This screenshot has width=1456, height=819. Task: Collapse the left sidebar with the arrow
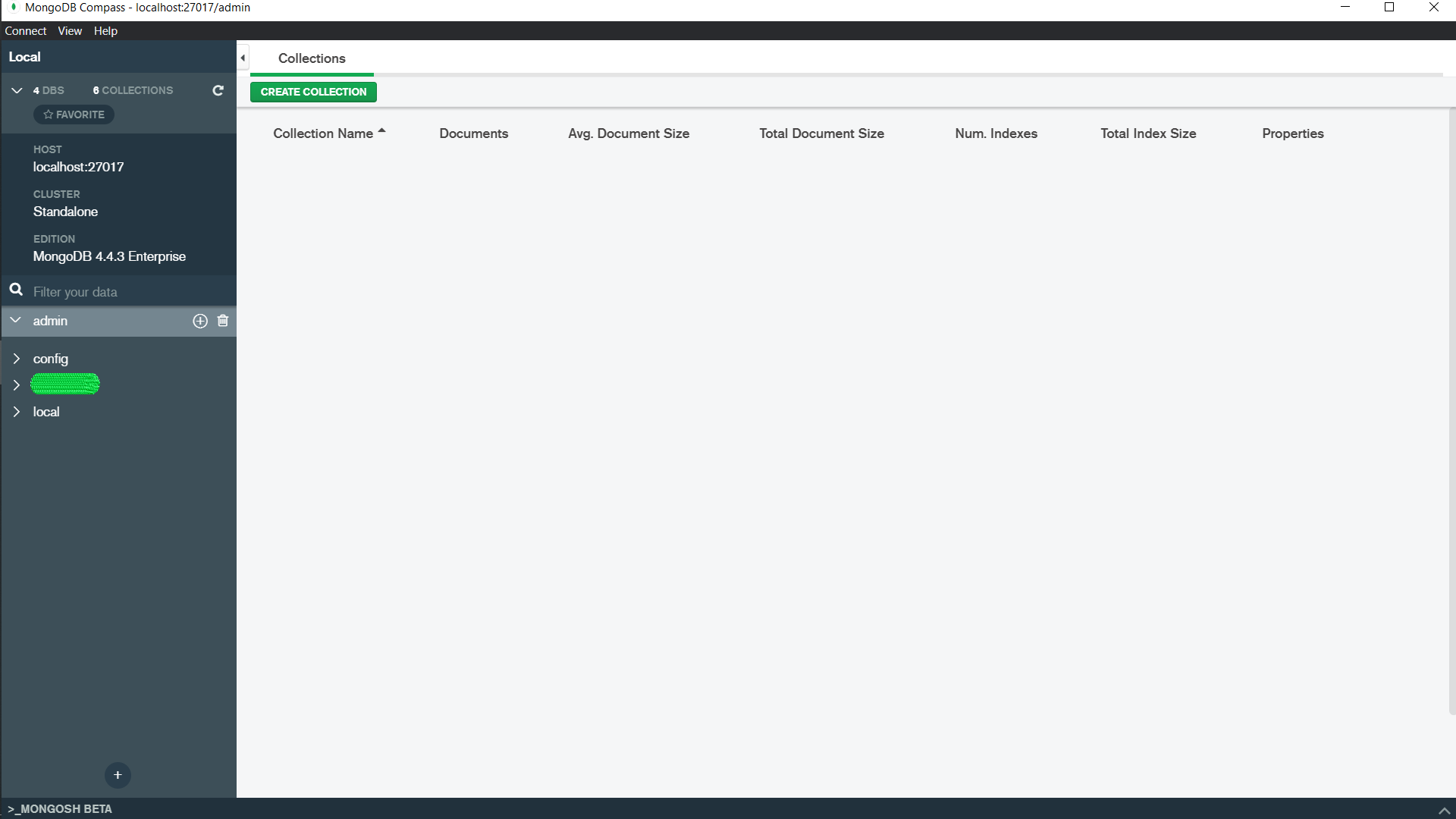coord(243,57)
